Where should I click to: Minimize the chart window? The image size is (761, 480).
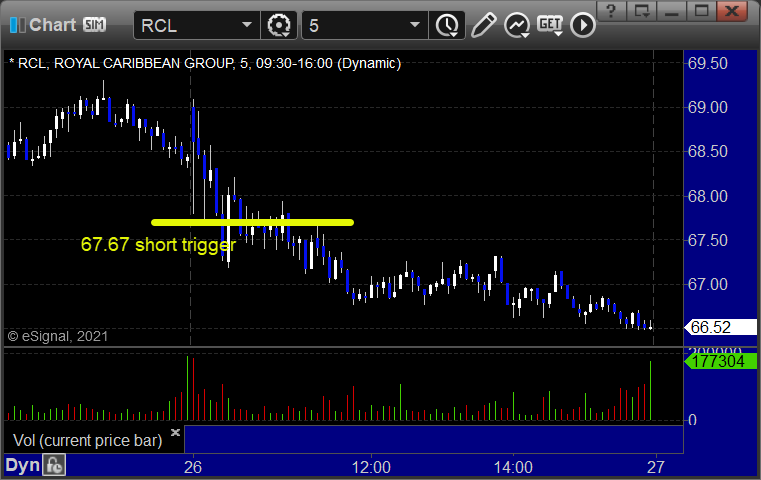(x=672, y=11)
